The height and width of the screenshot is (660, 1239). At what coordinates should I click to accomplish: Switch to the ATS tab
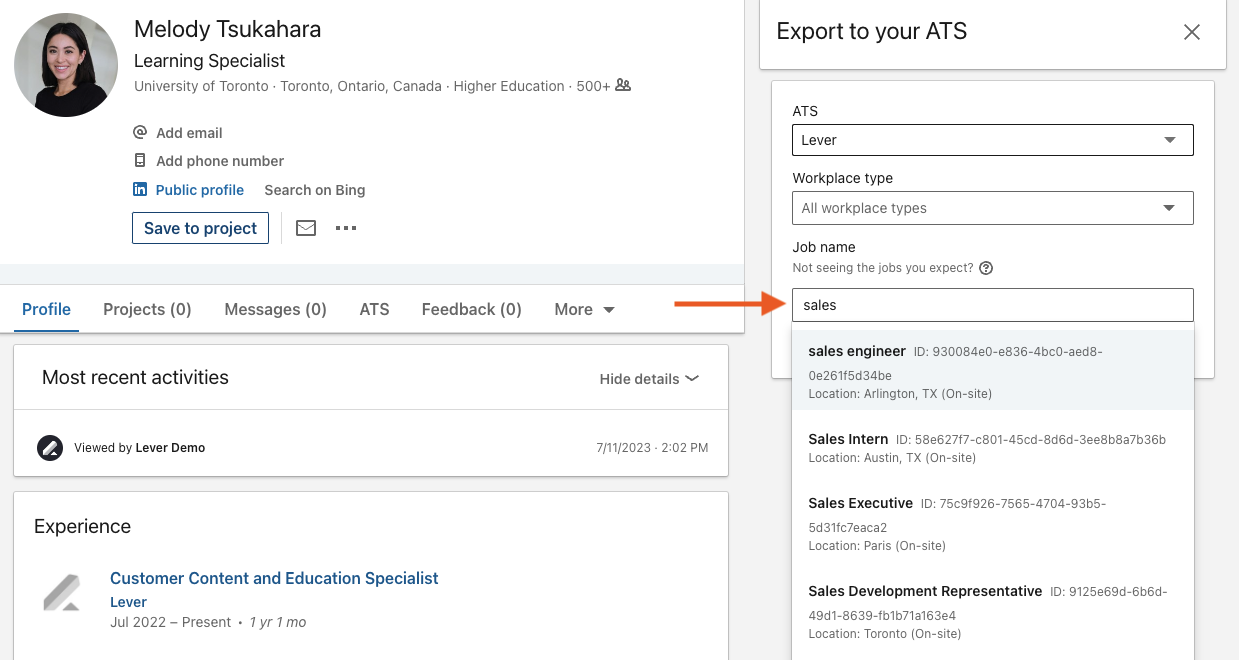374,309
